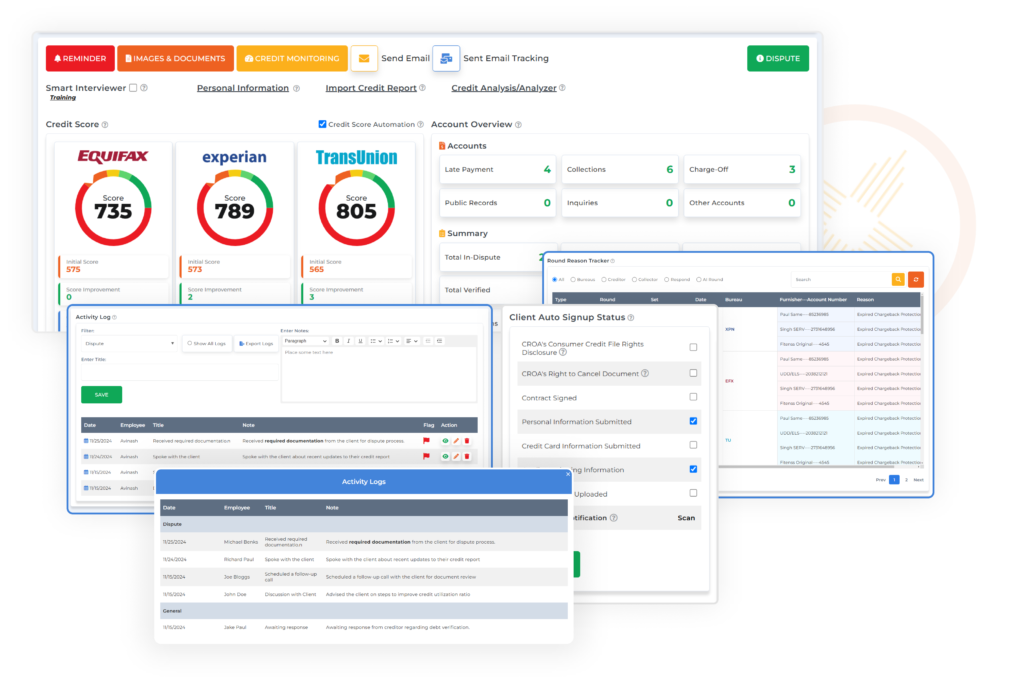This screenshot has width=1024, height=684.
Task: Select the Italic formatting icon
Action: click(x=348, y=341)
